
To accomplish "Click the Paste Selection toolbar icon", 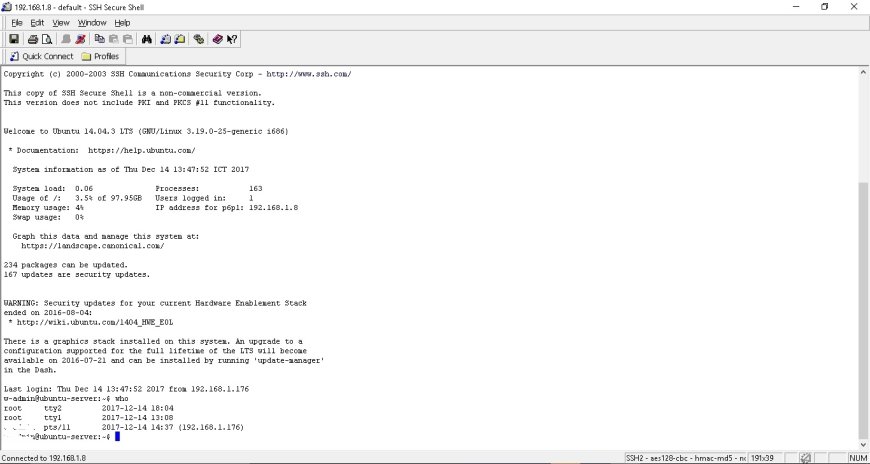I will (x=128, y=39).
